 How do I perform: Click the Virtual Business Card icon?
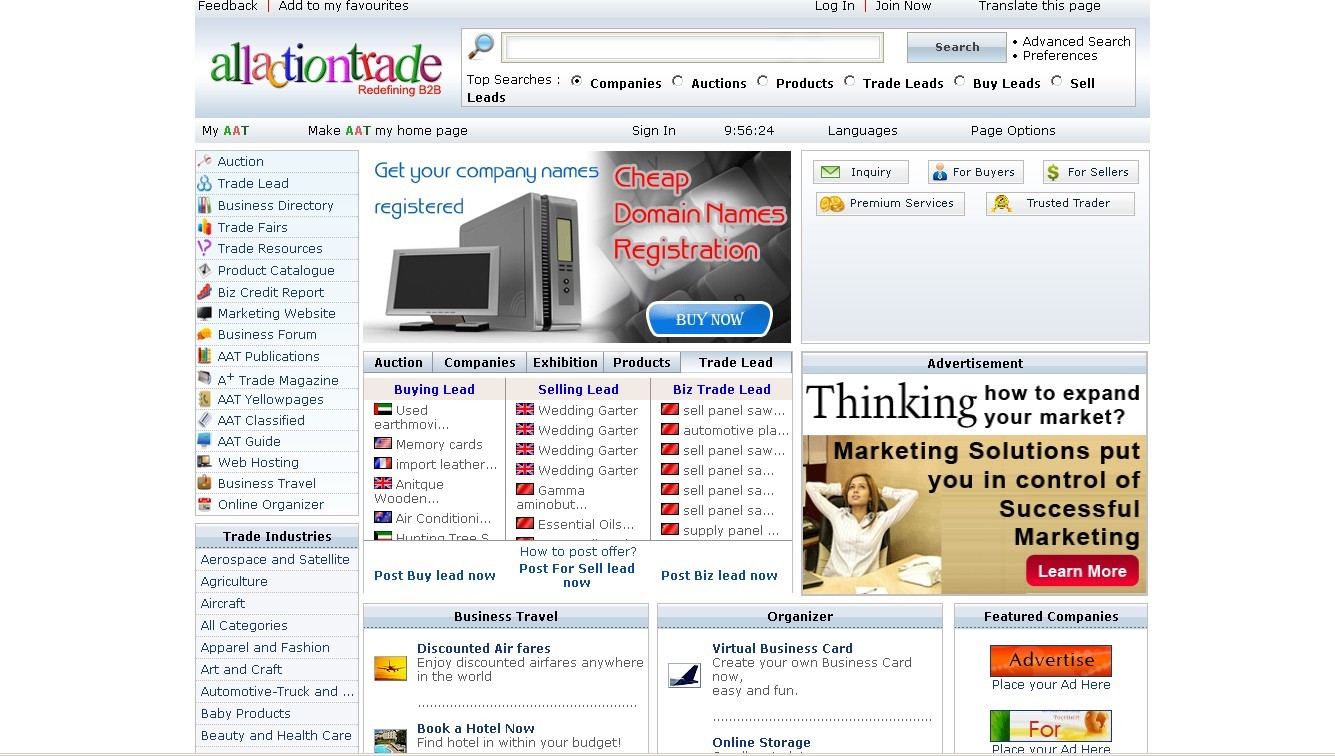pos(685,676)
